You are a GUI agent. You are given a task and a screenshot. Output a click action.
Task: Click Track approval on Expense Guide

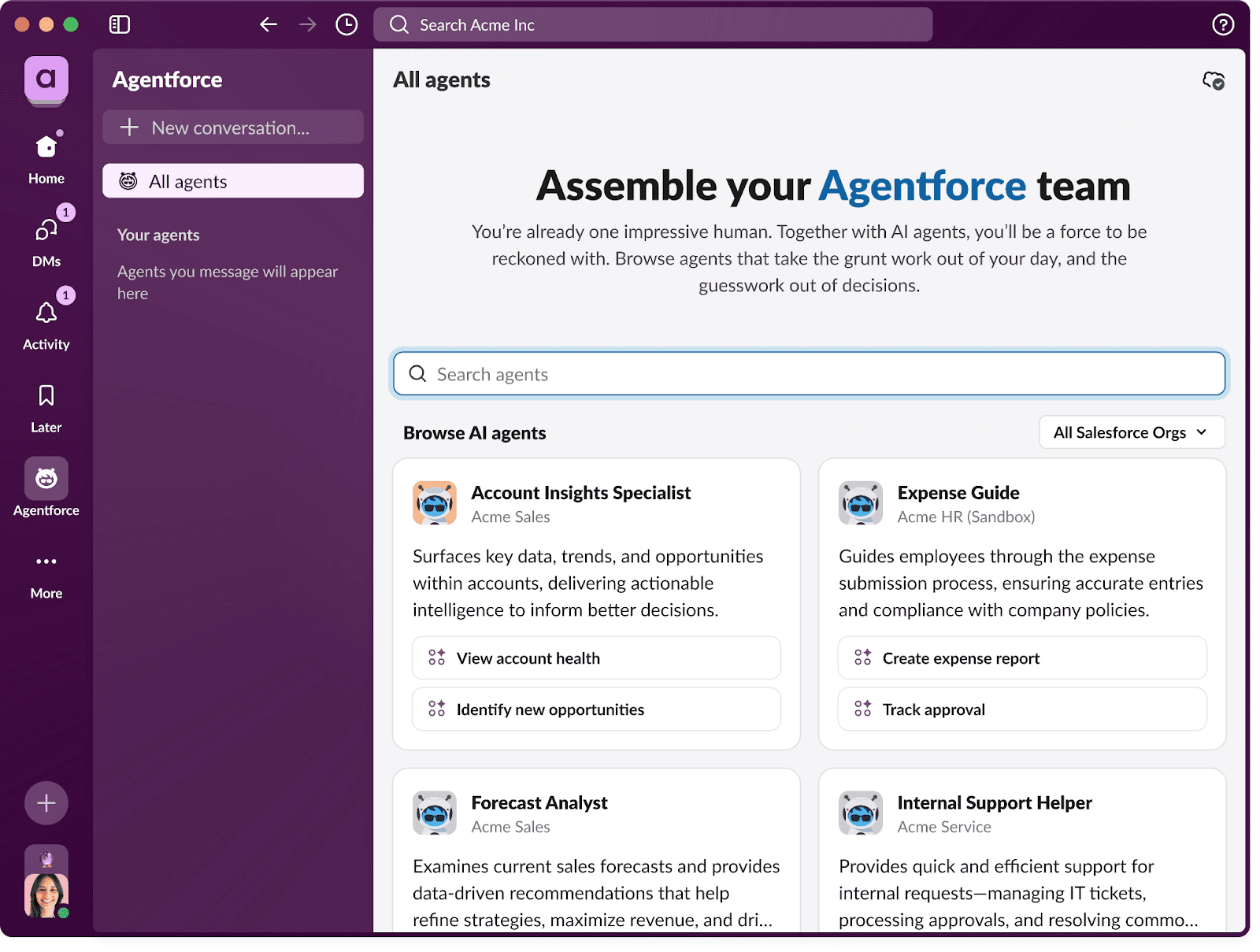(1021, 709)
